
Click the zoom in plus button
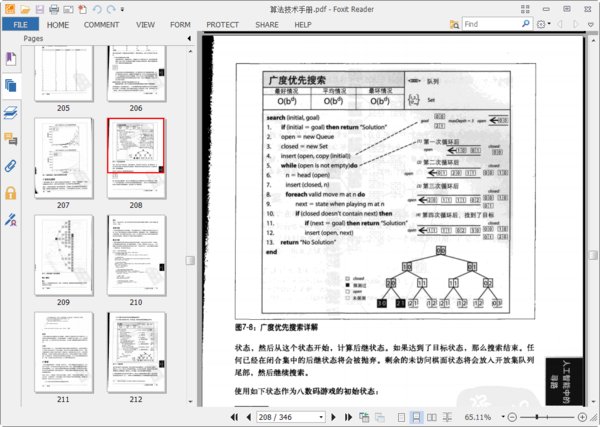pos(582,417)
